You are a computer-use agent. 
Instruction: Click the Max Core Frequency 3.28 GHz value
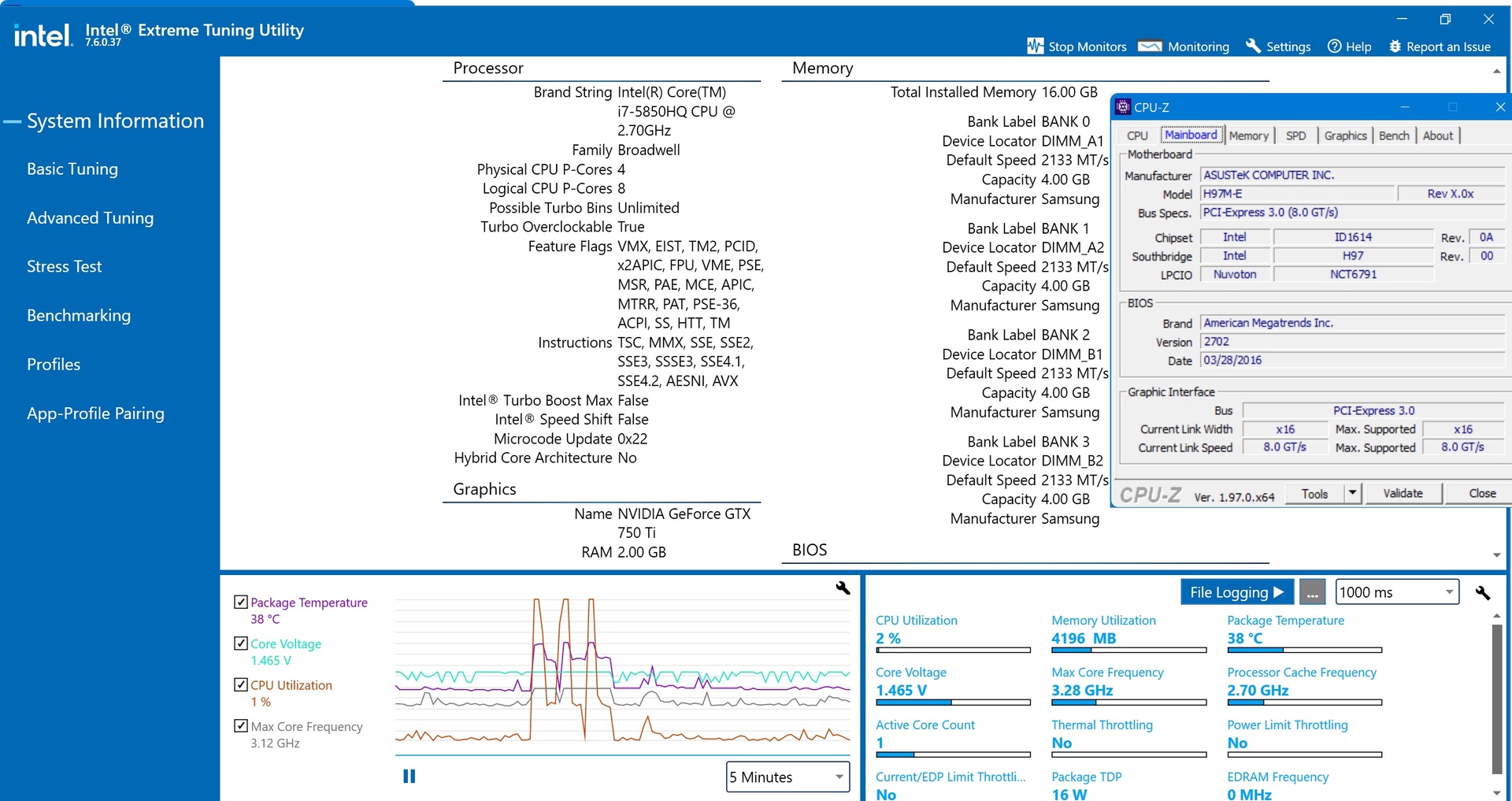coord(1082,690)
